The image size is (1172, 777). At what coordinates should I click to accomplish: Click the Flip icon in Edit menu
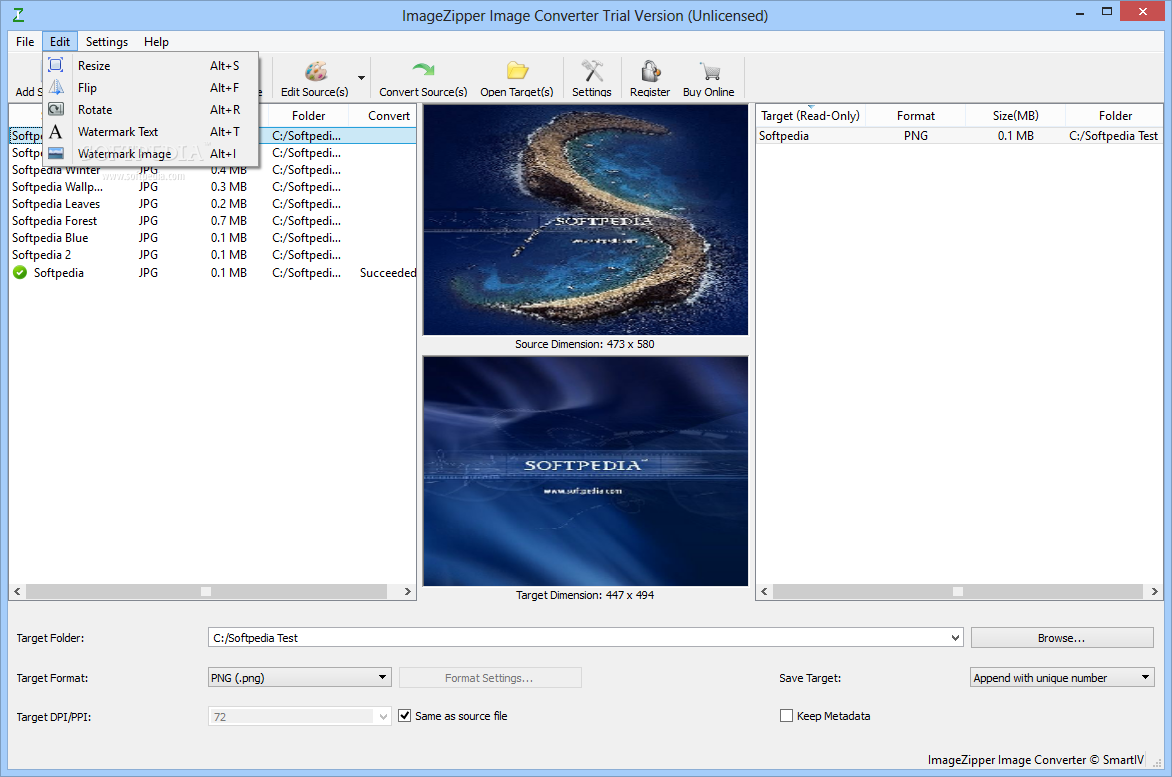pyautogui.click(x=56, y=87)
